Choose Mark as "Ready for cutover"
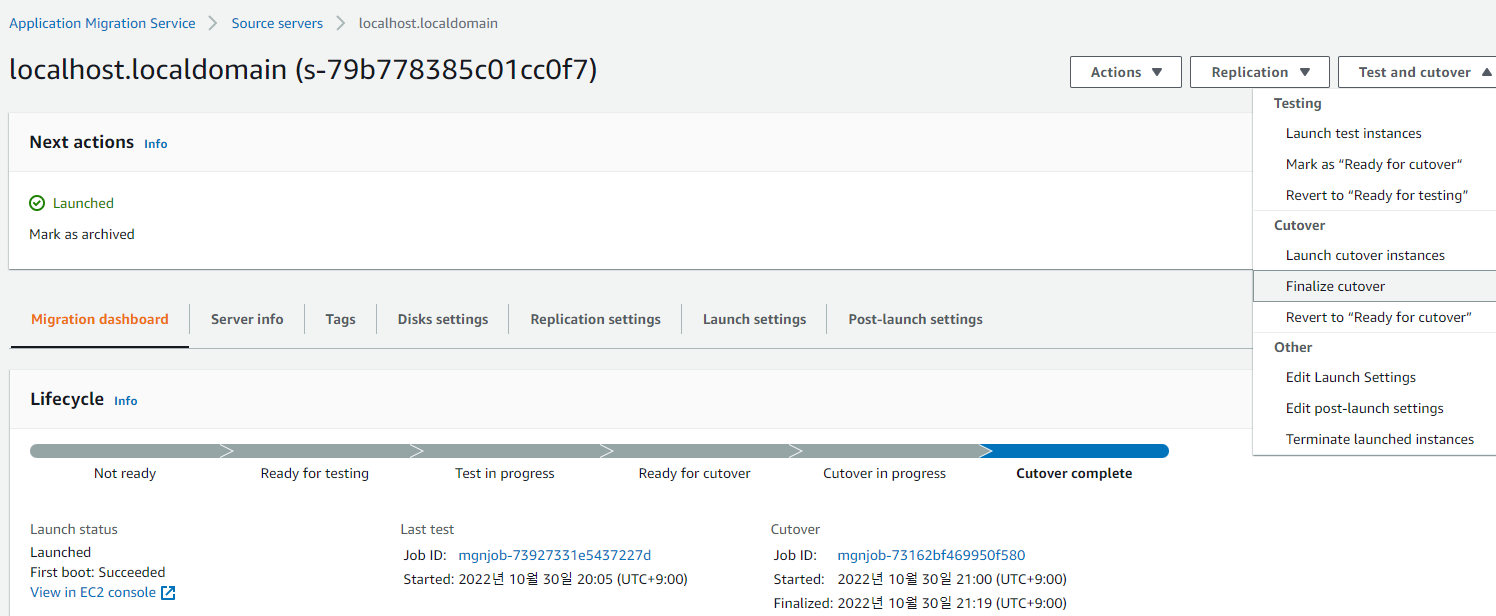The image size is (1496, 616). pyautogui.click(x=1374, y=164)
